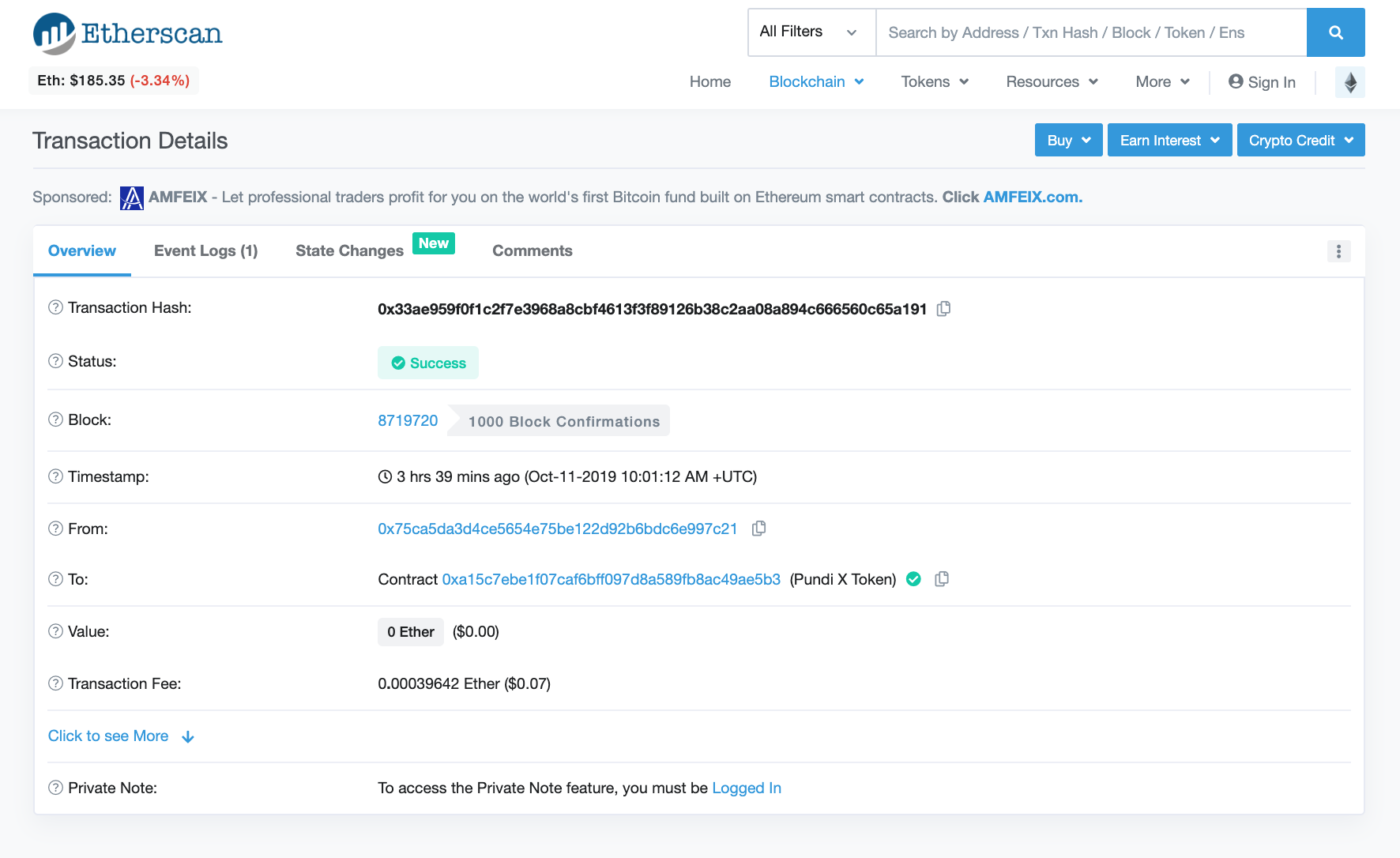This screenshot has width=1400, height=858.
Task: Click the clock icon in Timestamp row
Action: [x=385, y=476]
